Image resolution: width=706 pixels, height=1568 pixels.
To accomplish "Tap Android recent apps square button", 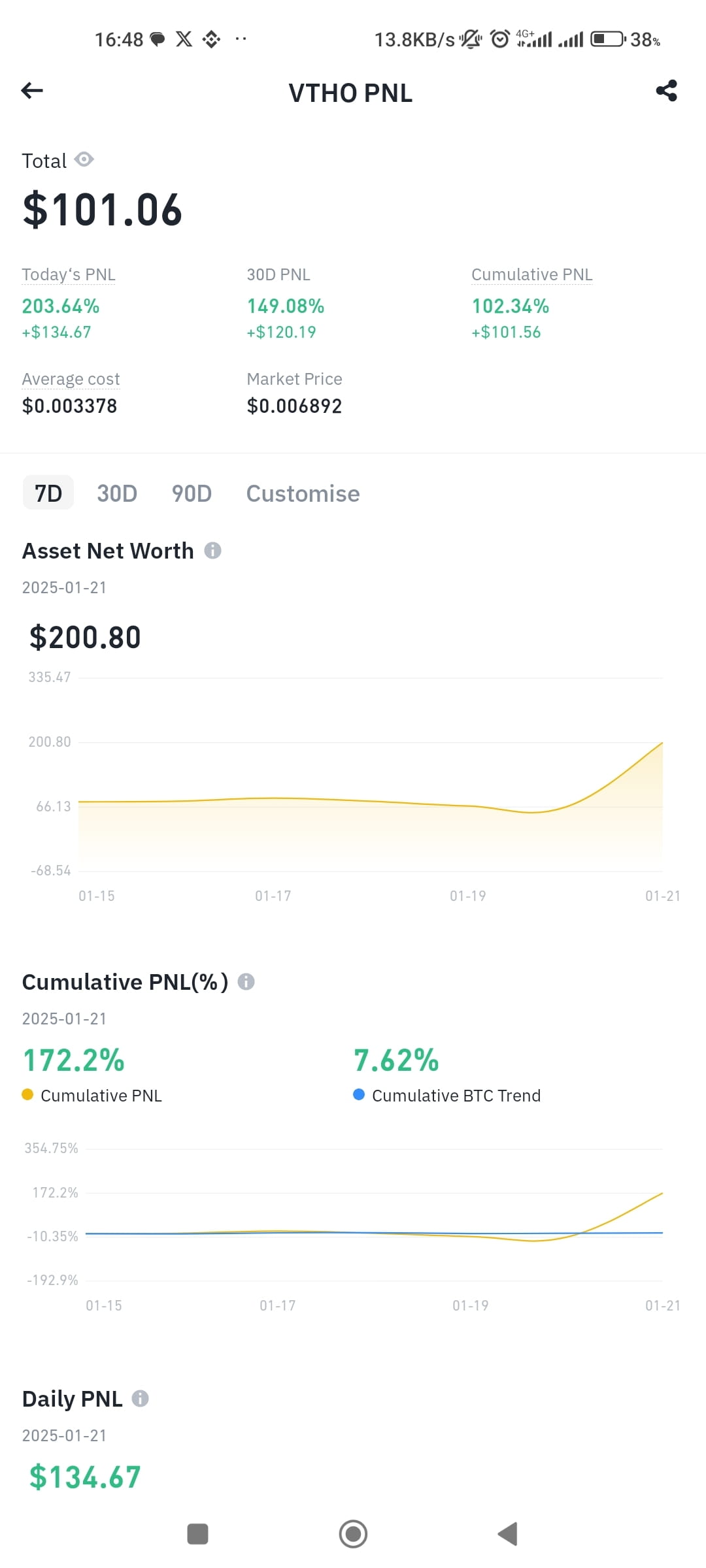I will 197,1533.
